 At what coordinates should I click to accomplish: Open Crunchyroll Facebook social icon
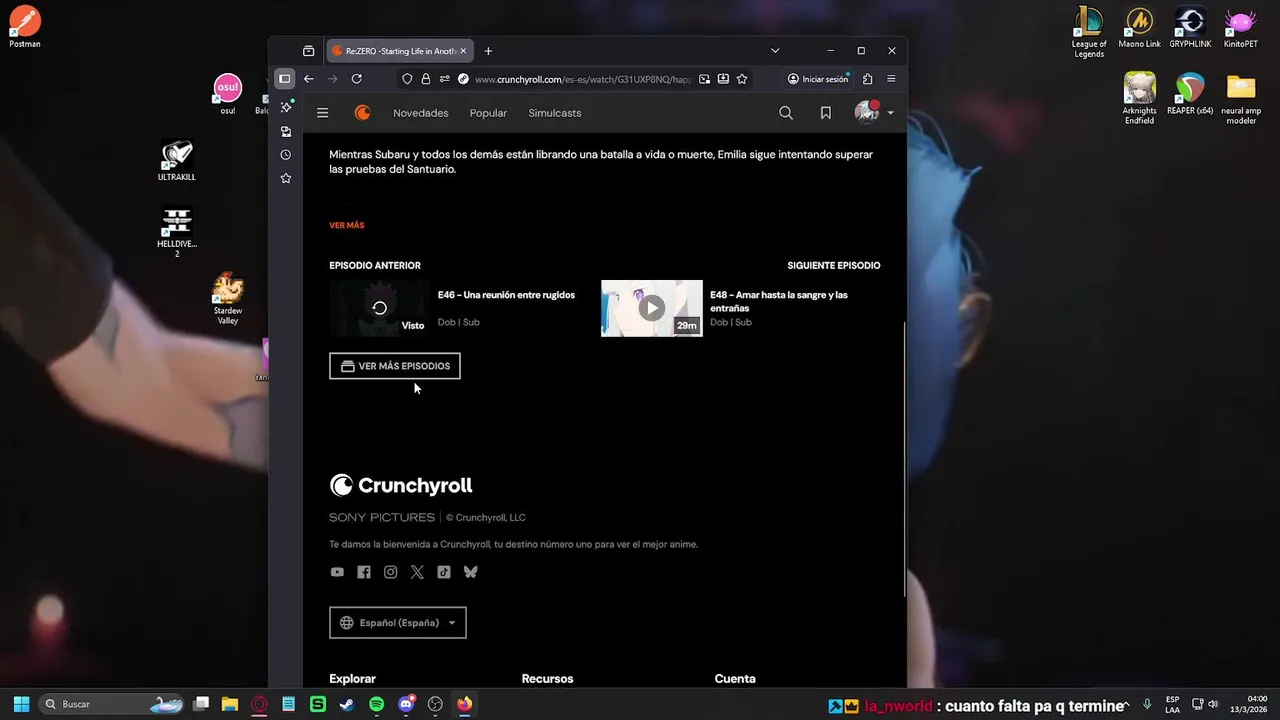(x=364, y=572)
